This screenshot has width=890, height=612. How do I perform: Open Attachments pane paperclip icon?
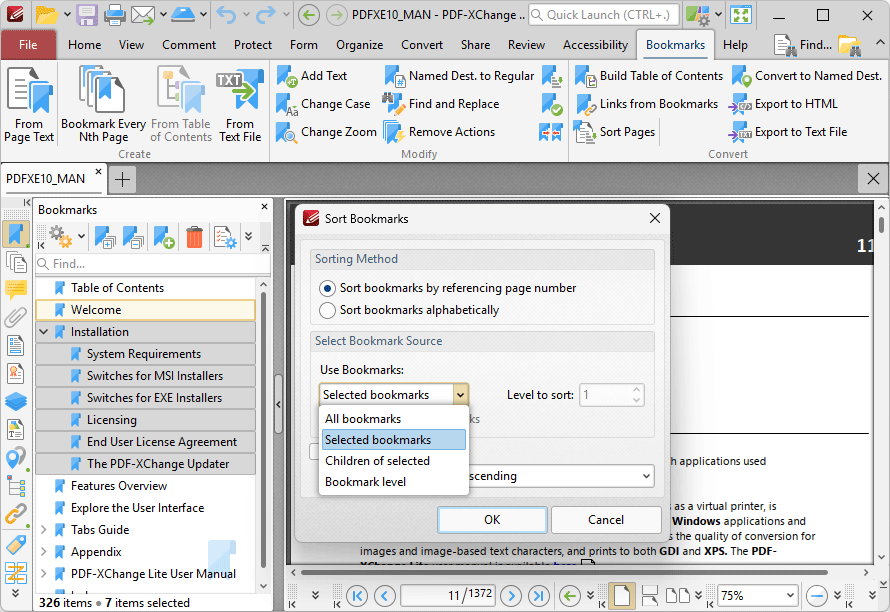(15, 318)
